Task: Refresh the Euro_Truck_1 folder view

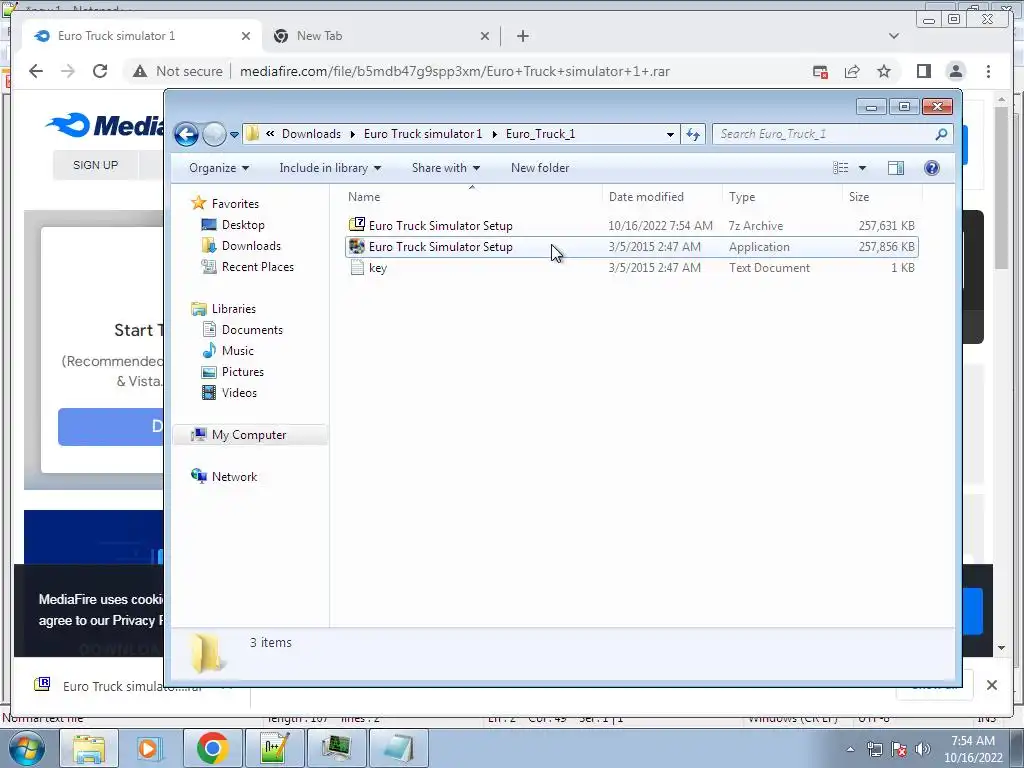Action: (x=693, y=135)
